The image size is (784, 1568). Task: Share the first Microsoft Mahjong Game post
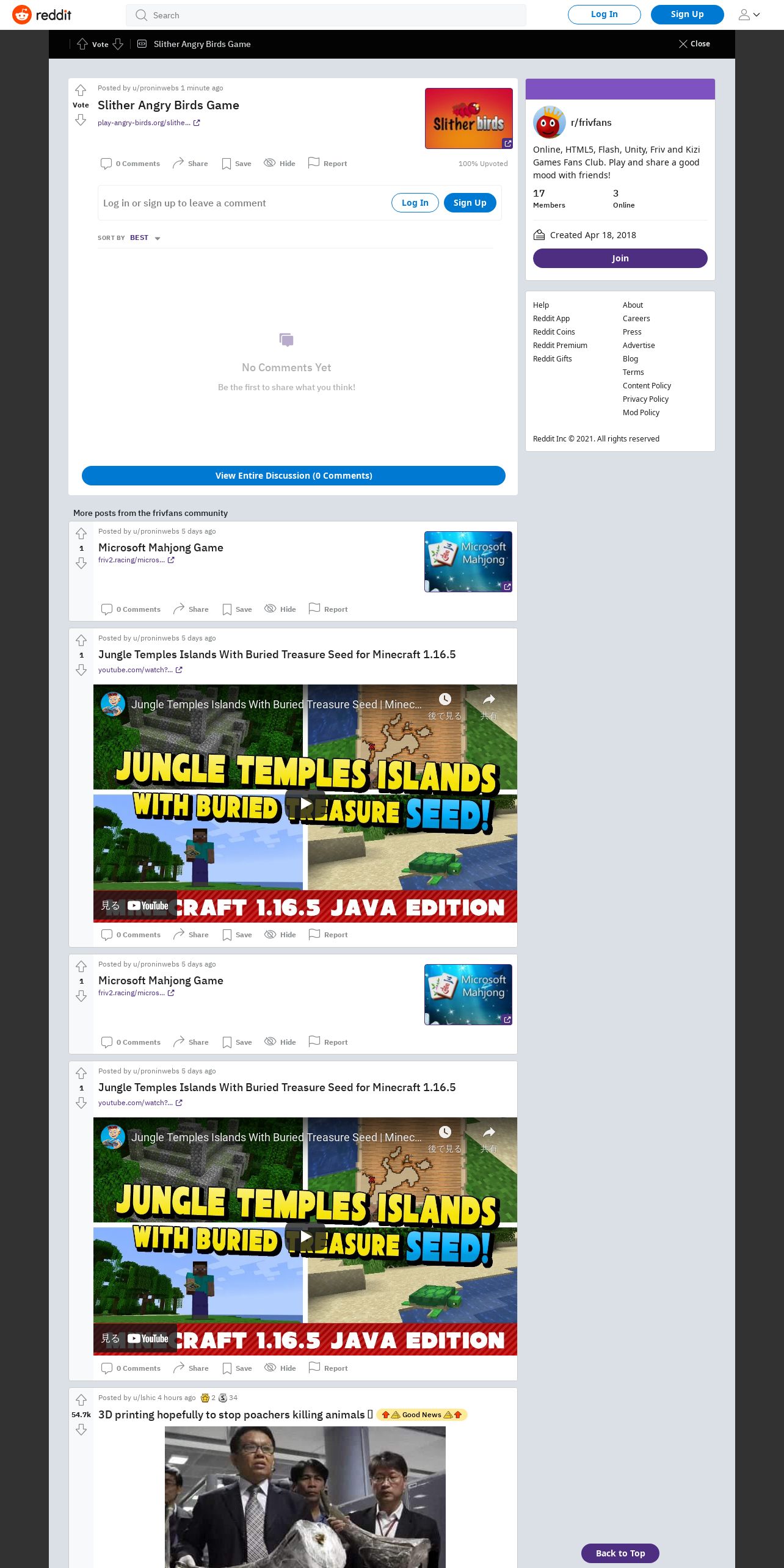[x=191, y=609]
